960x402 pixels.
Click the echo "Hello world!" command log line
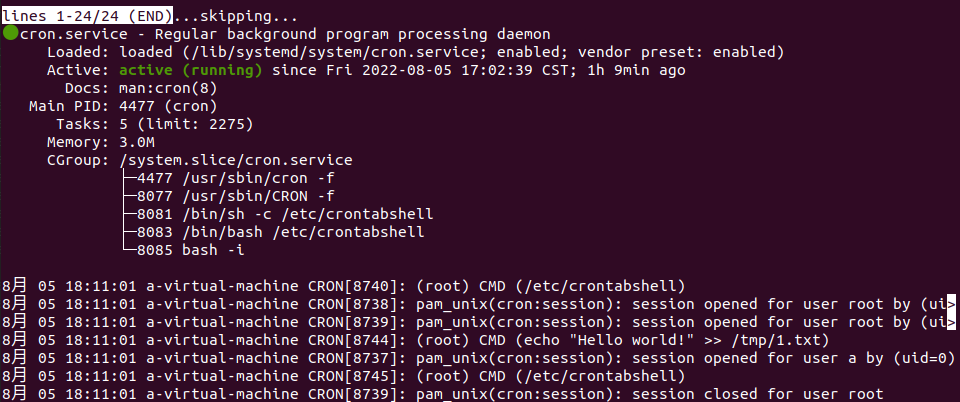pyautogui.click(x=416, y=340)
